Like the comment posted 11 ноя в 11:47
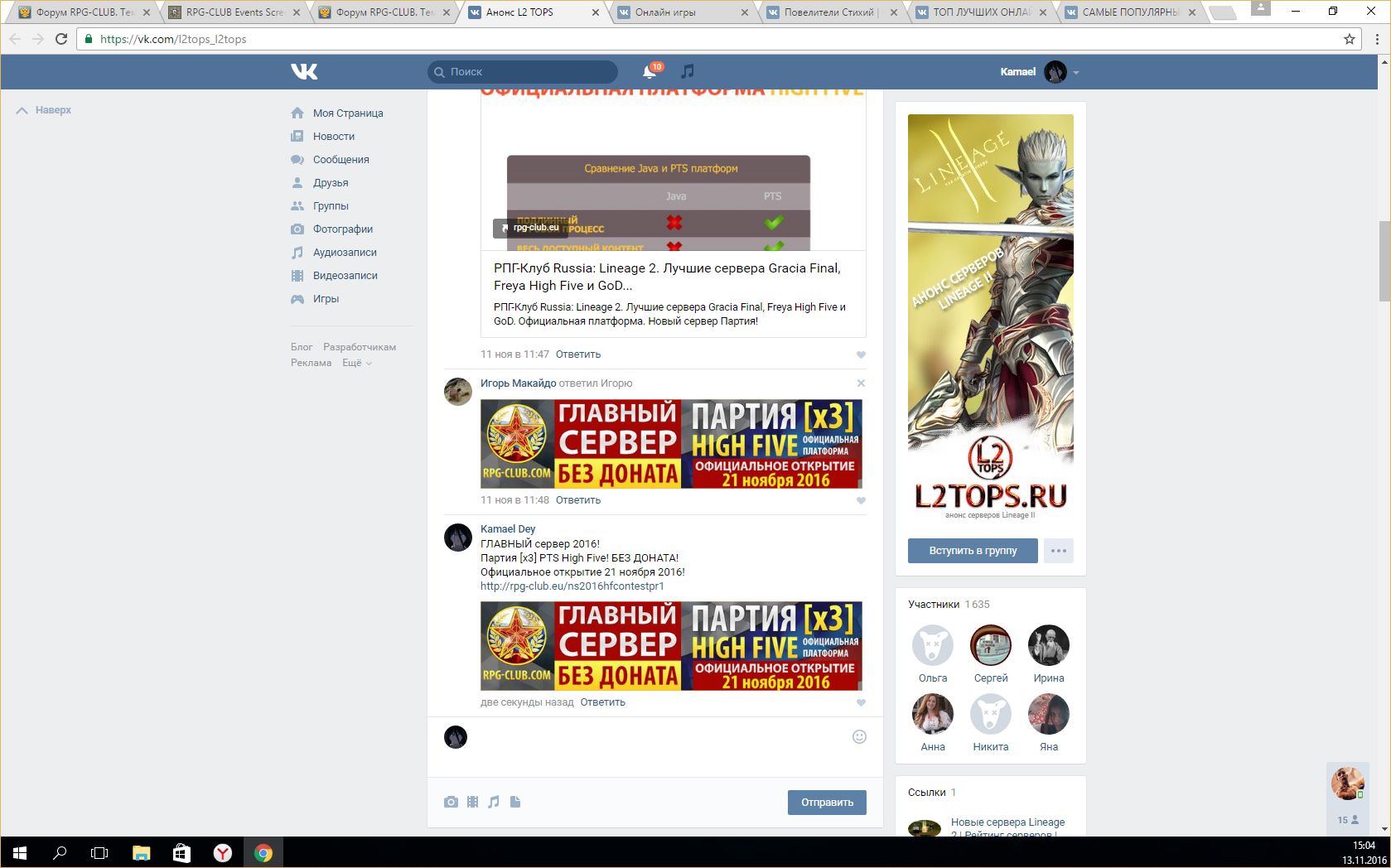This screenshot has width=1391, height=868. (861, 355)
